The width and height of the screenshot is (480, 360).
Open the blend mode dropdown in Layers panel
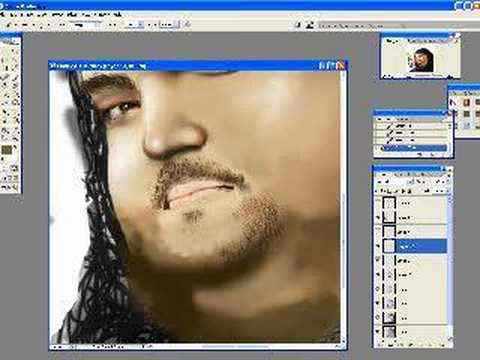click(x=392, y=182)
